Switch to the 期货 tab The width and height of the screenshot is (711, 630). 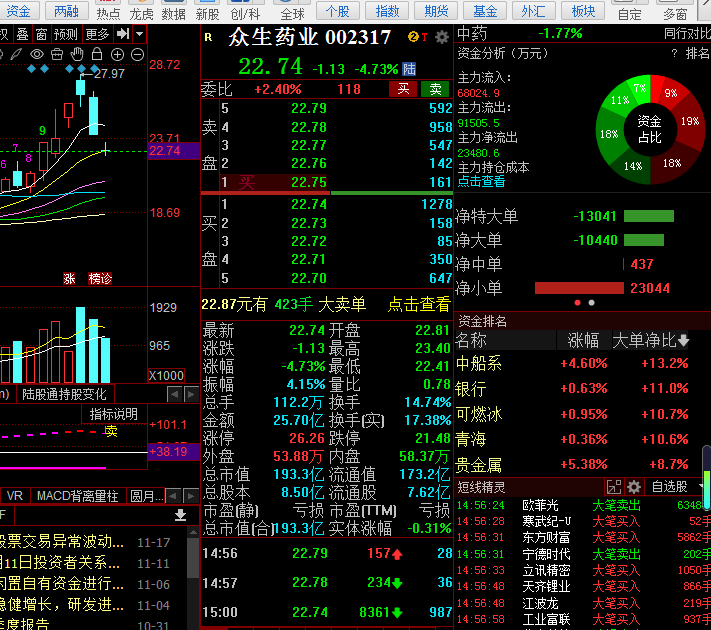point(436,10)
